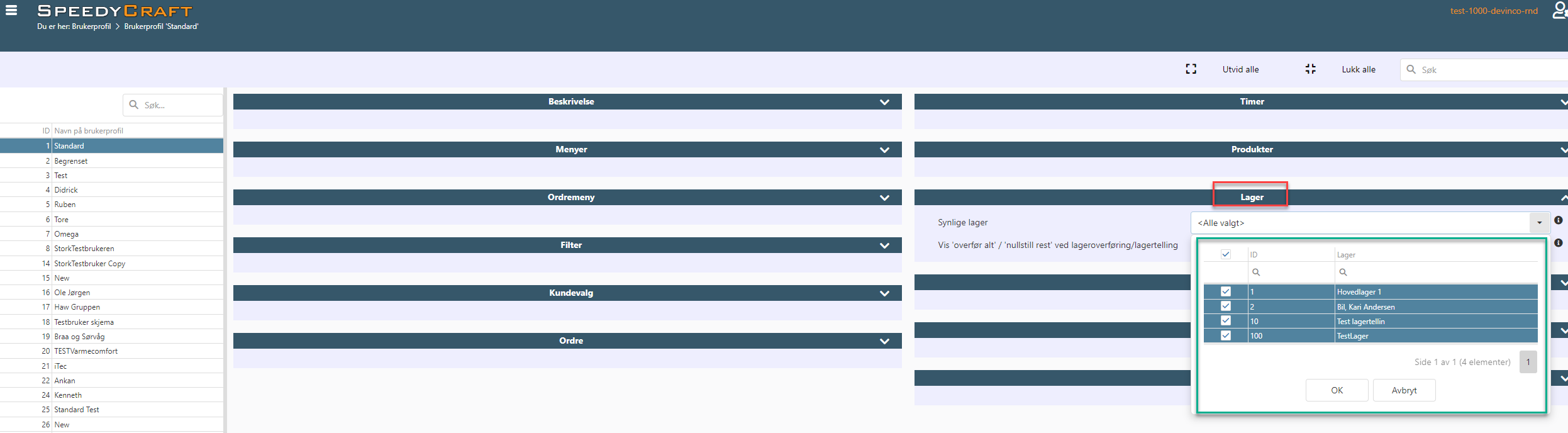Viewport: 1568px width, 433px height.
Task: Click the ID column filter field
Action: coord(1291,273)
